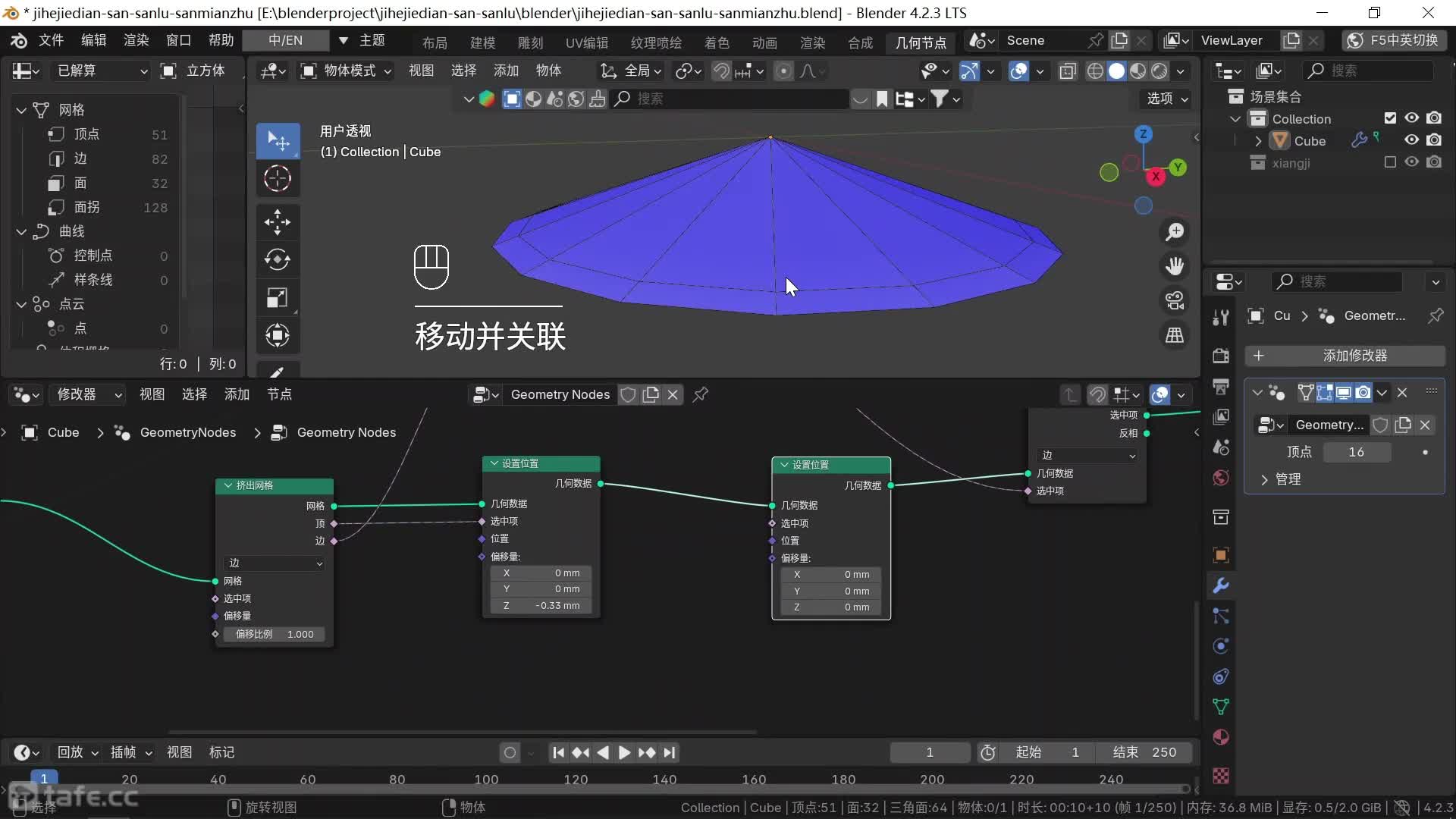Enable xiangji collection checkbox
The image size is (1456, 819).
[x=1390, y=162]
